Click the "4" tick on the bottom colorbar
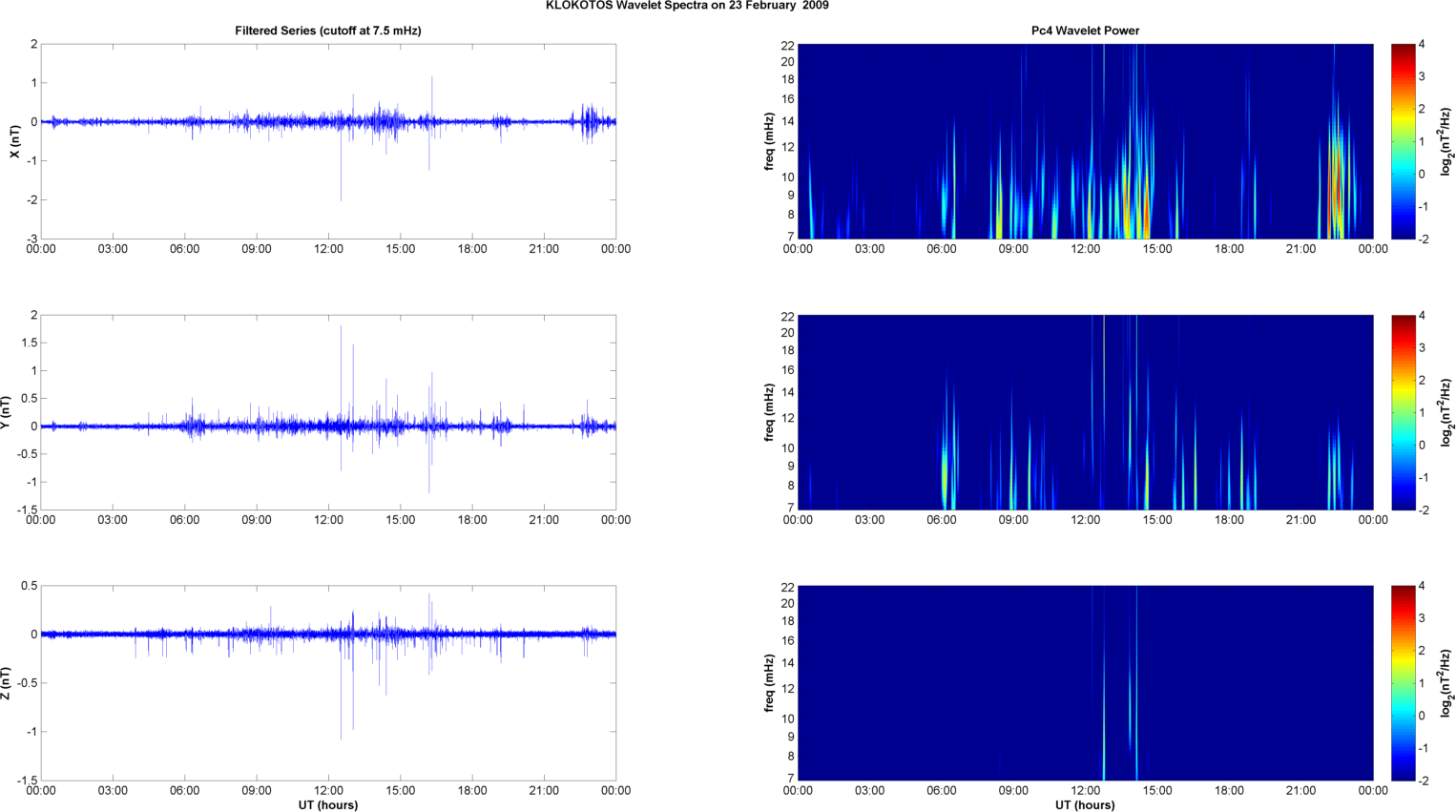Viewport: 1456px width, 812px height. [1422, 586]
